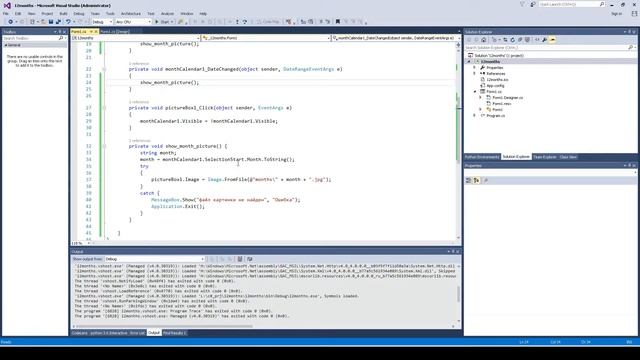Image resolution: width=640 pixels, height=360 pixels.
Task: Select Form1.resx in Solution Explorer
Action: pyautogui.click(x=501, y=104)
